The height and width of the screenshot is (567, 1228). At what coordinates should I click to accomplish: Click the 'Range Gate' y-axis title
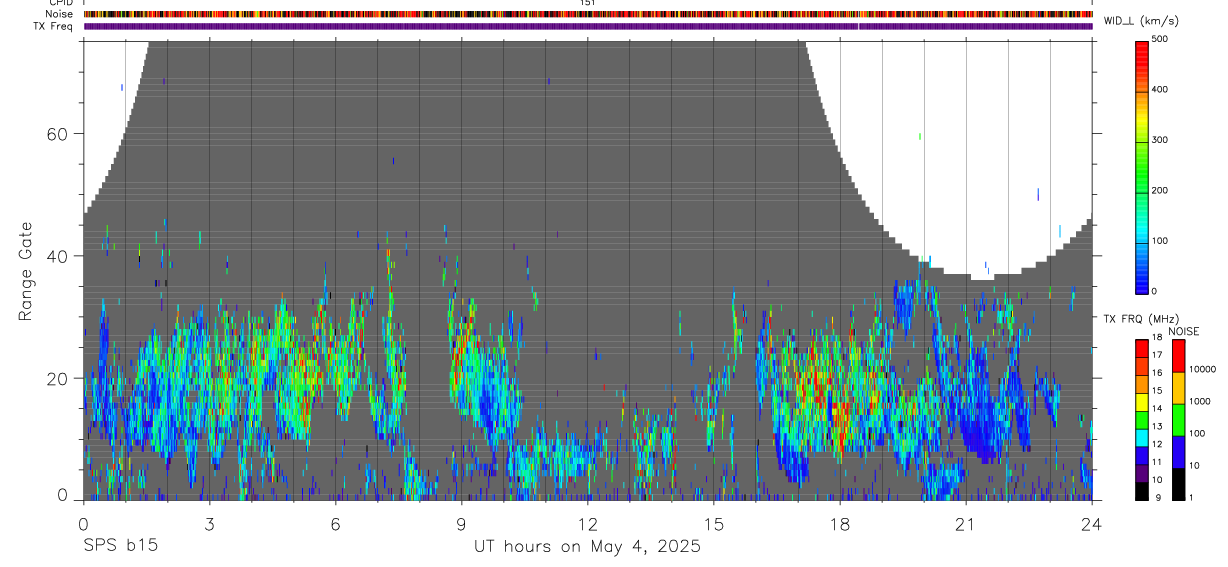coord(27,271)
